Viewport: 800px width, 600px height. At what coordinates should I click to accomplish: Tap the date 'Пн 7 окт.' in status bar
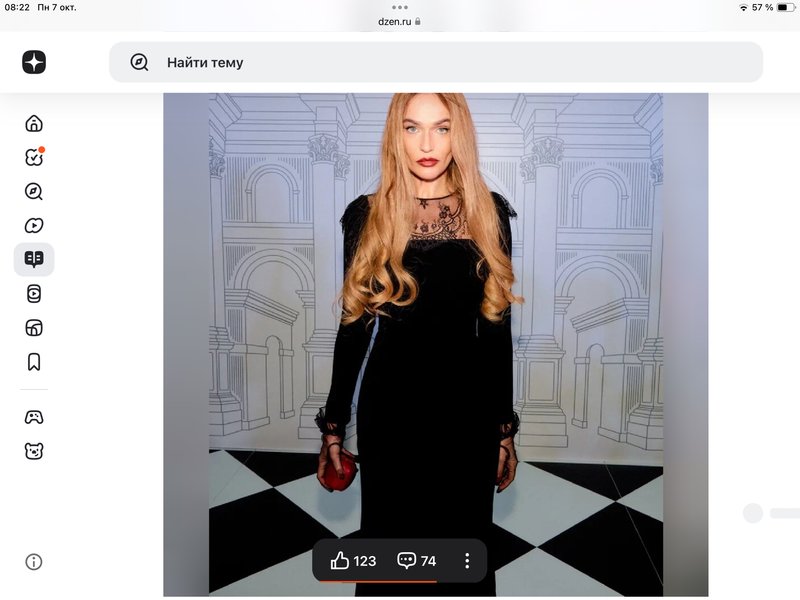pos(57,7)
